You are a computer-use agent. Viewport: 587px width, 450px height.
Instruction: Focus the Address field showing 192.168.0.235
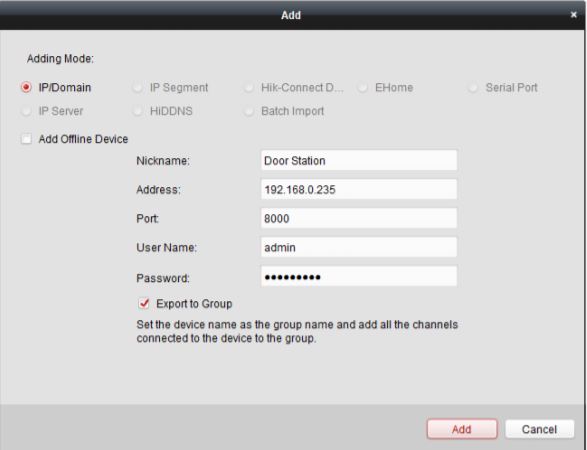click(x=359, y=189)
